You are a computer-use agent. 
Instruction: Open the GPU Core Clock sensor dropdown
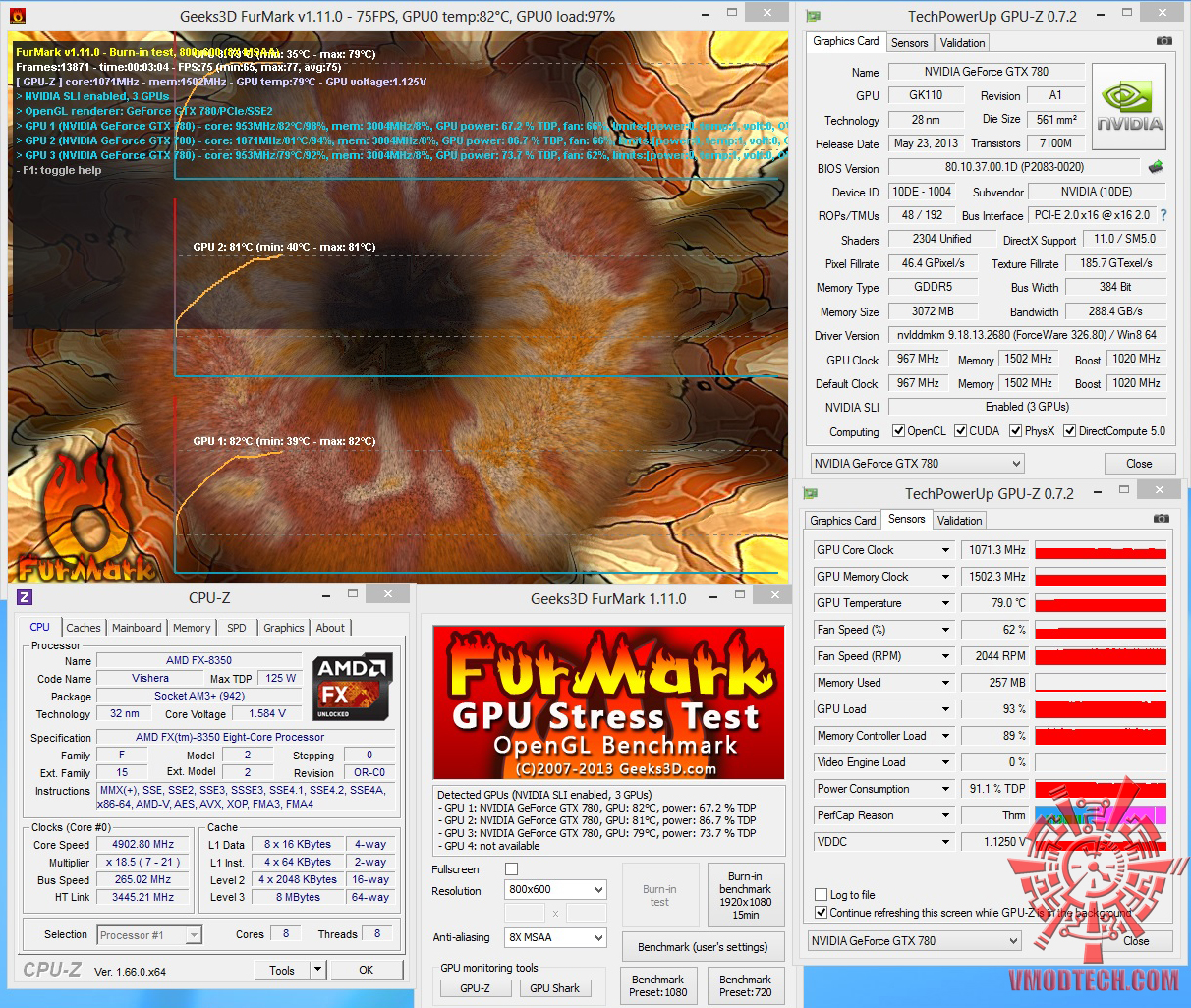945,550
